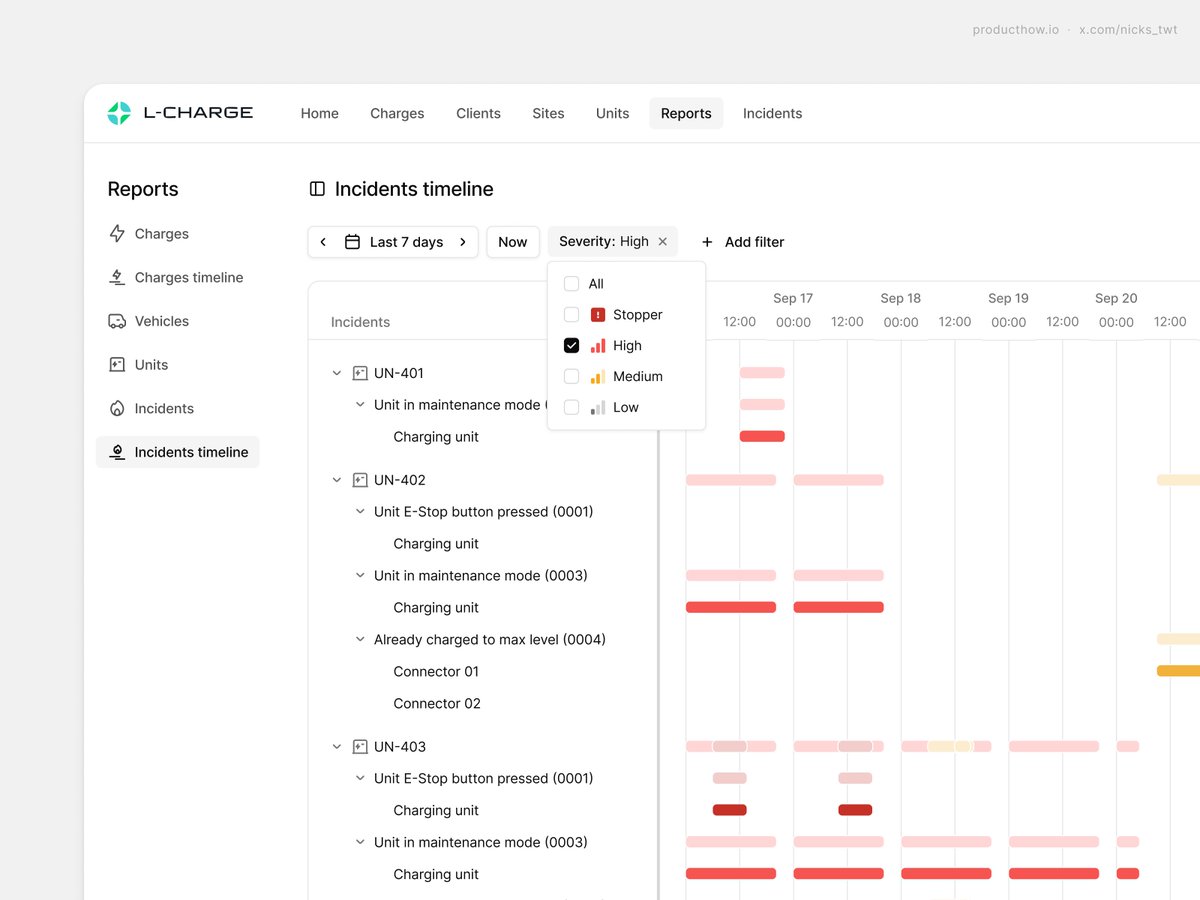Switch to the Clients tab
Image resolution: width=1200 pixels, height=900 pixels.
click(478, 114)
